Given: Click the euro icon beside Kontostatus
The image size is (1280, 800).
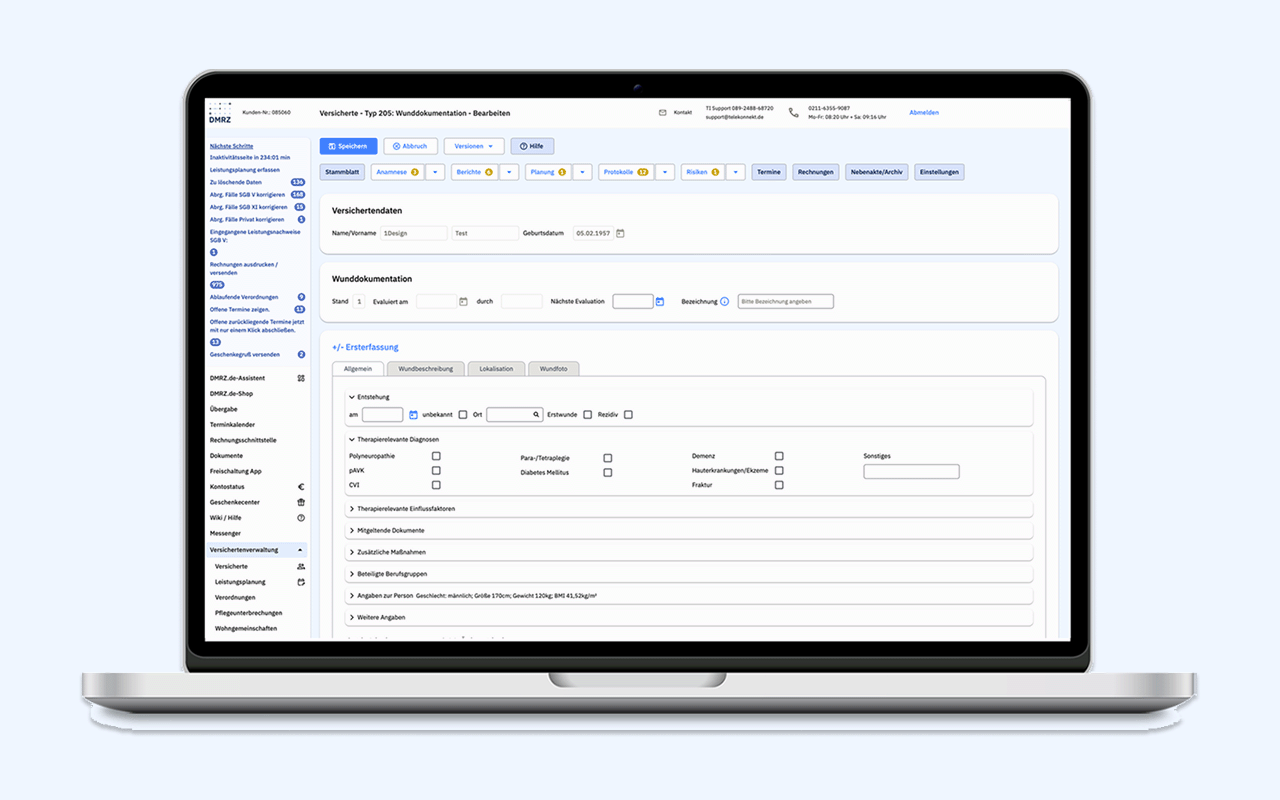Looking at the screenshot, I should click(x=301, y=487).
